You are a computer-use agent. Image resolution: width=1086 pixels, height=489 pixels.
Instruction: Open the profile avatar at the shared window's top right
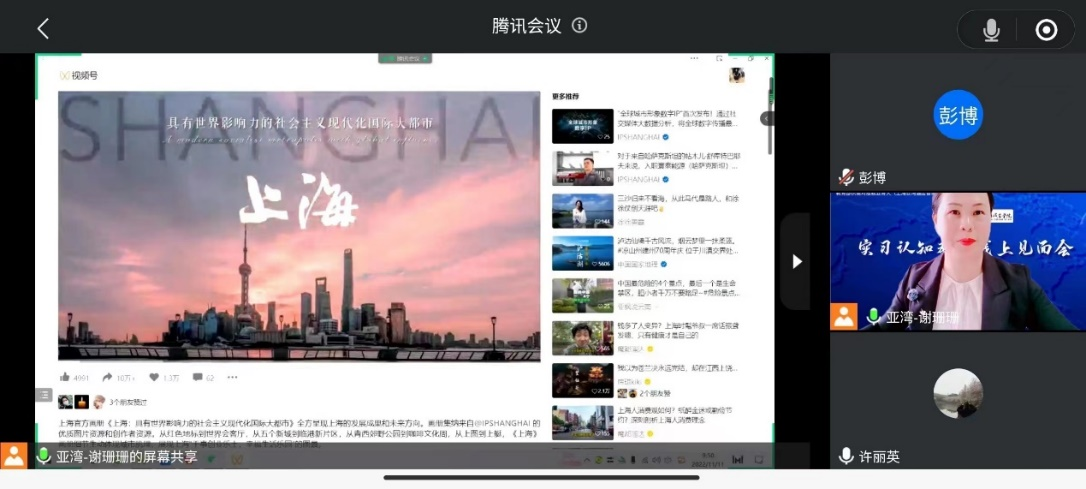(737, 75)
